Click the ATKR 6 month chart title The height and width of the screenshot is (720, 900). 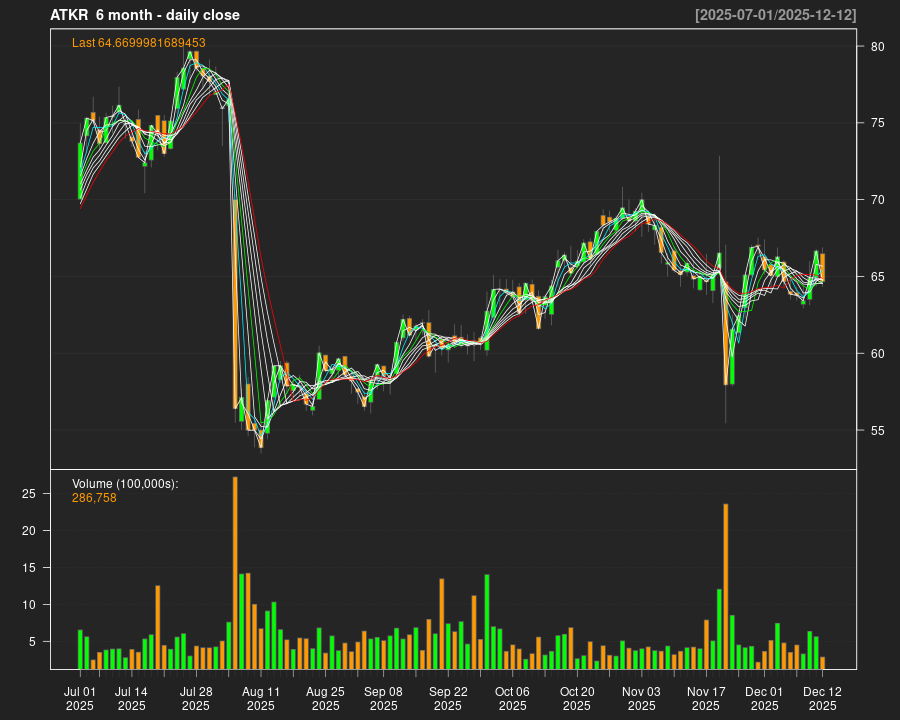point(145,15)
